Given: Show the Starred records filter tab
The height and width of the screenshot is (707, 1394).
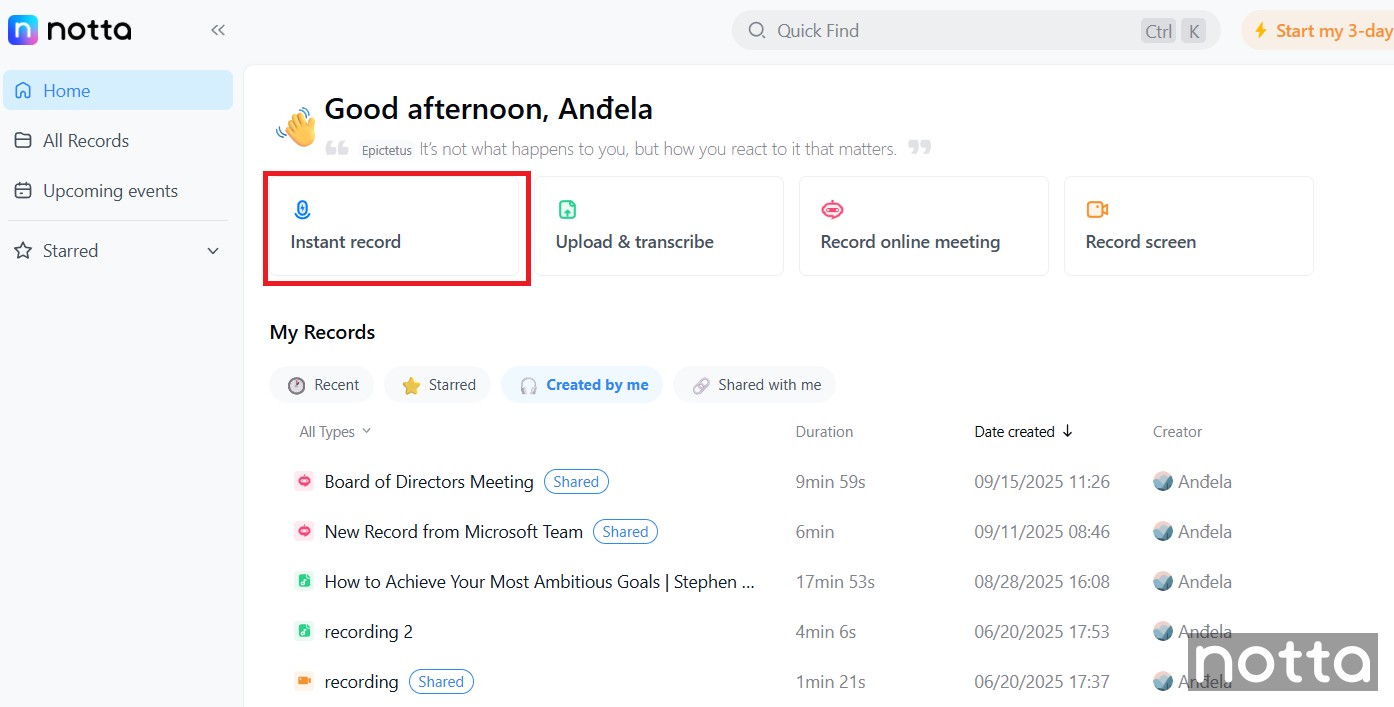Looking at the screenshot, I should [438, 385].
